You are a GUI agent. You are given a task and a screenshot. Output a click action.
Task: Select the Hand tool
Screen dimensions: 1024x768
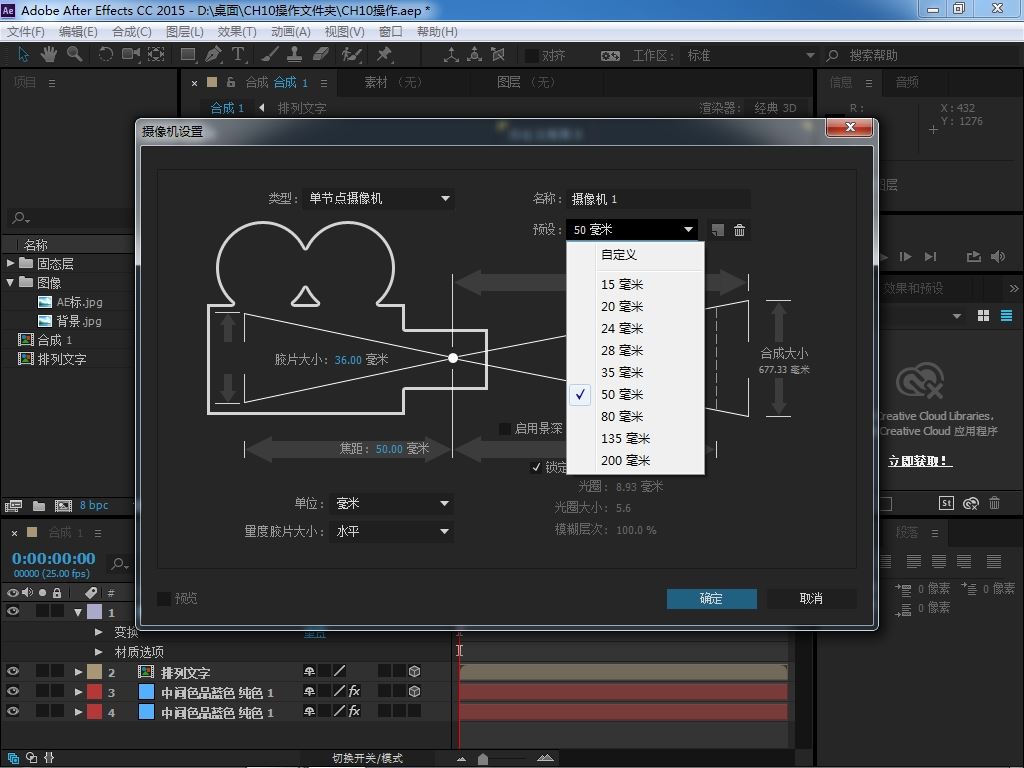[49, 54]
